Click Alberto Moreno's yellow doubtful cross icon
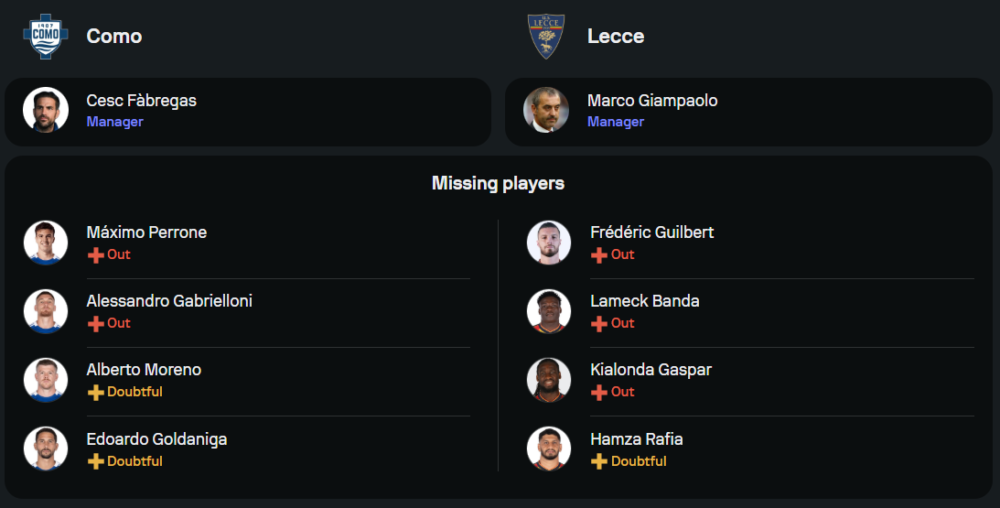Image resolution: width=1000 pixels, height=508 pixels. tap(96, 392)
